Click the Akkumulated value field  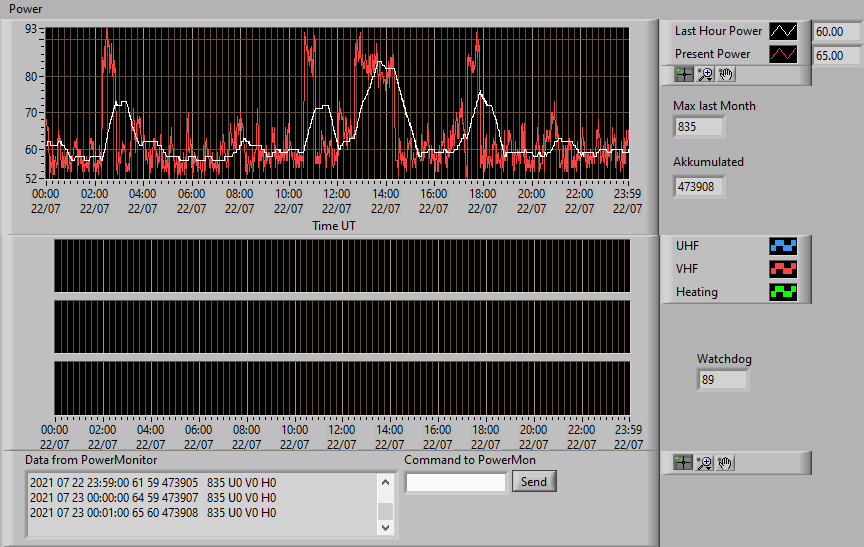tap(699, 187)
